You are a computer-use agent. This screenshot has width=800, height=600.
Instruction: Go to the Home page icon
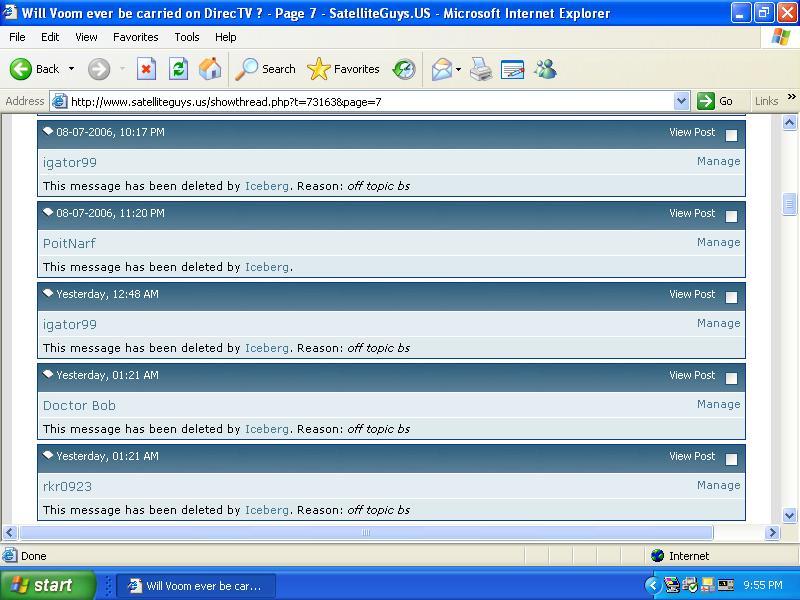point(210,69)
